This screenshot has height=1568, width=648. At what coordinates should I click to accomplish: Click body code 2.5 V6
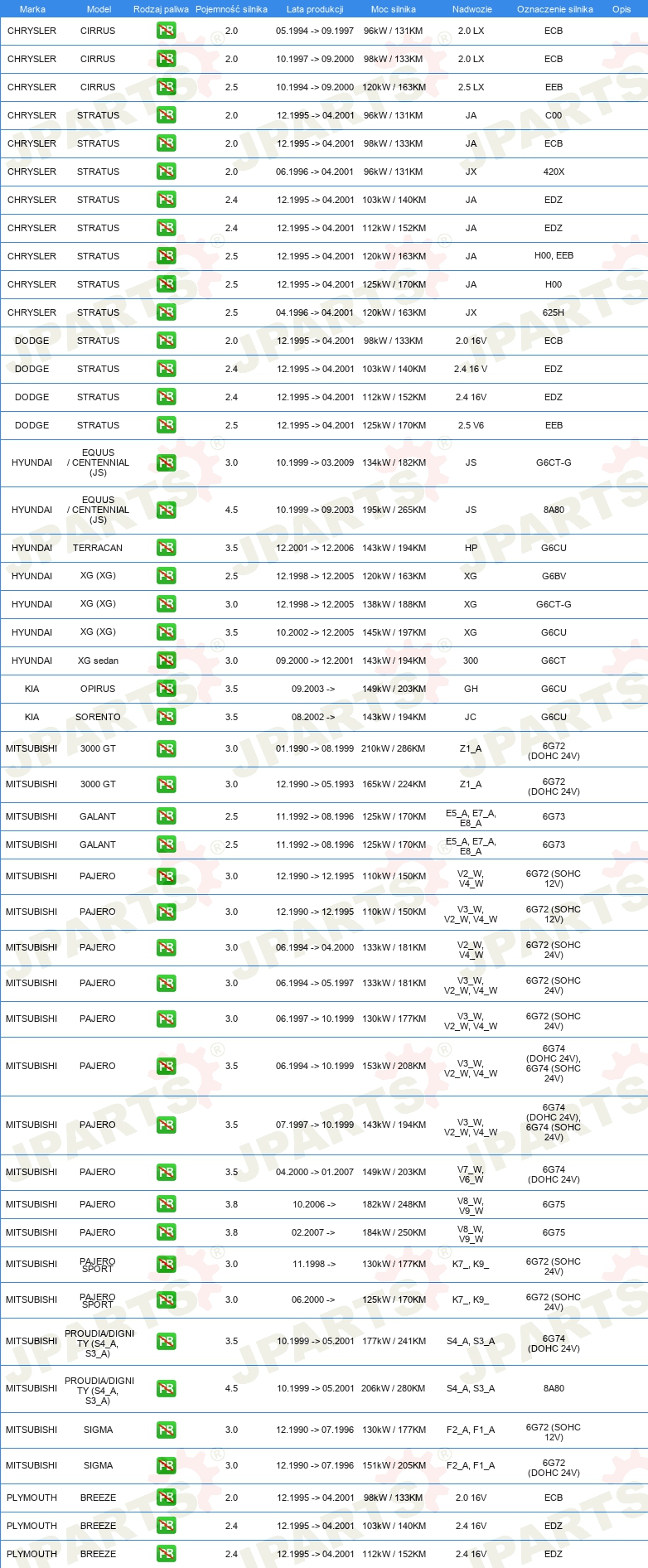tap(471, 425)
